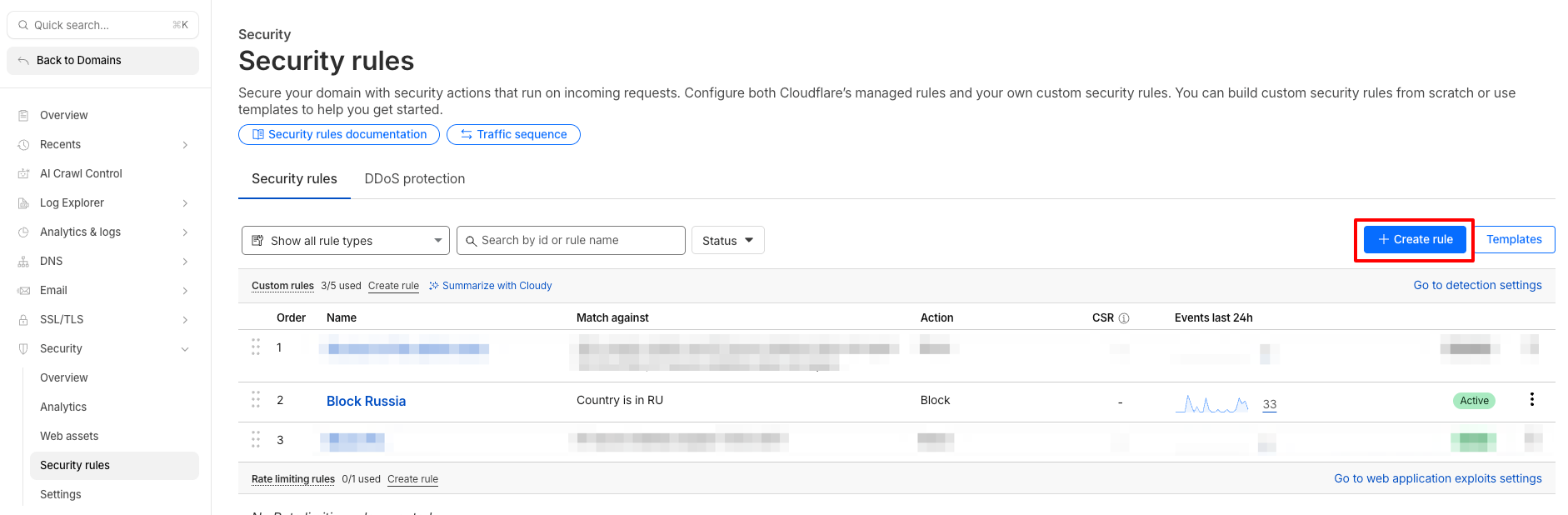Click the 33 events count link
This screenshot has height=515, width=1568.
[x=1269, y=404]
